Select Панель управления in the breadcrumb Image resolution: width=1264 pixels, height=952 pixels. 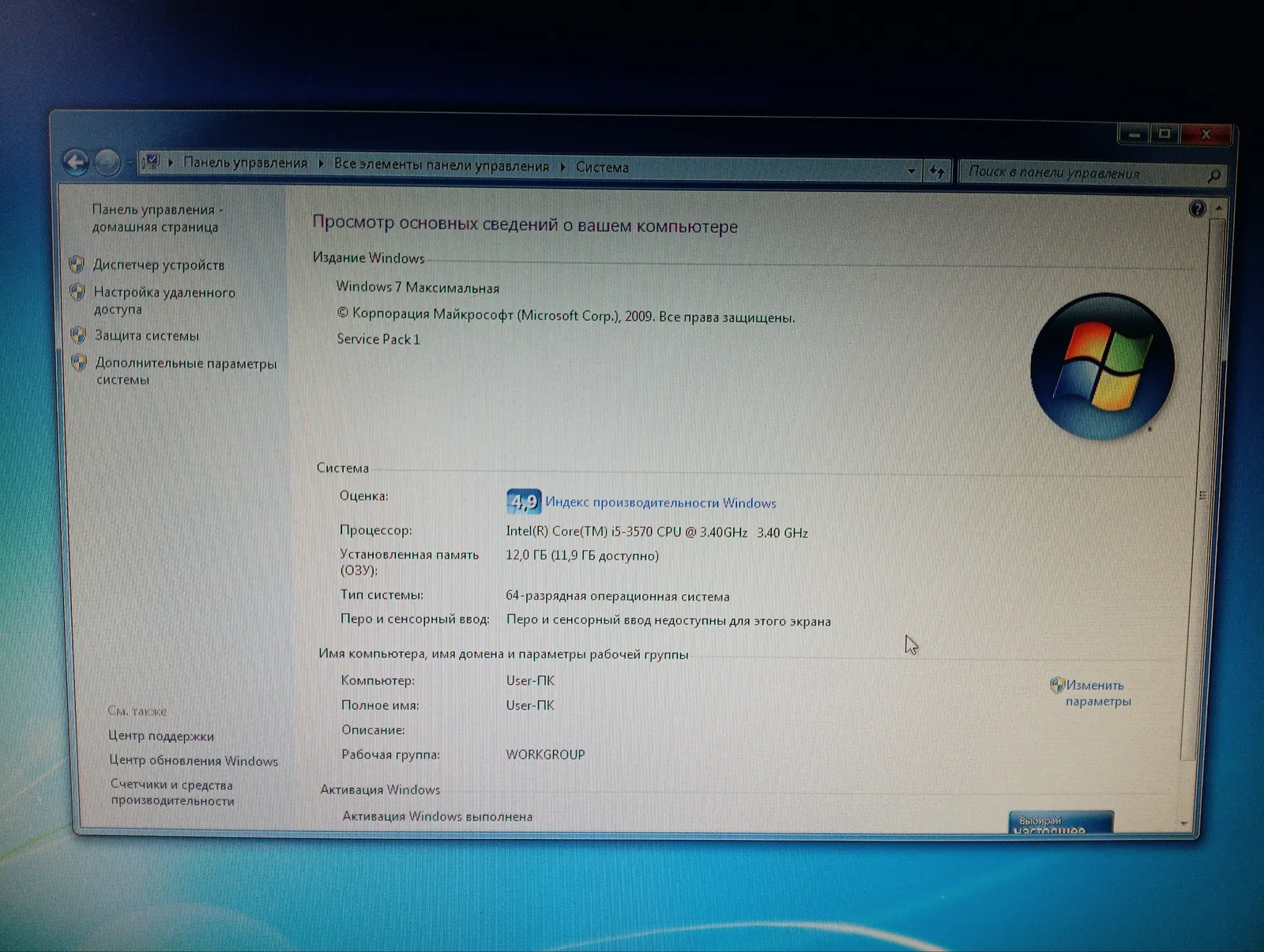click(x=246, y=163)
